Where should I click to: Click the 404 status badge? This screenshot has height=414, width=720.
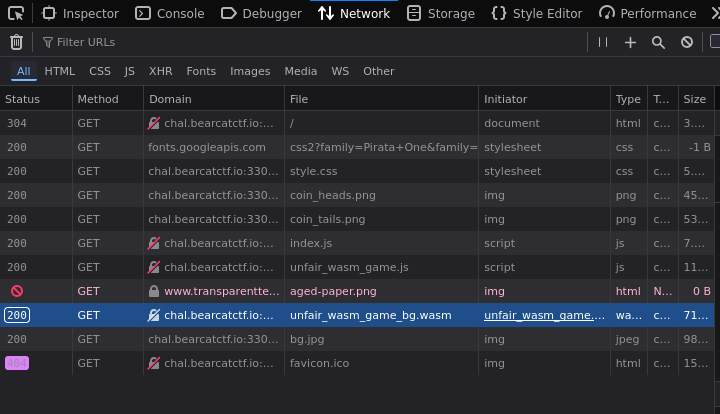pos(17,363)
